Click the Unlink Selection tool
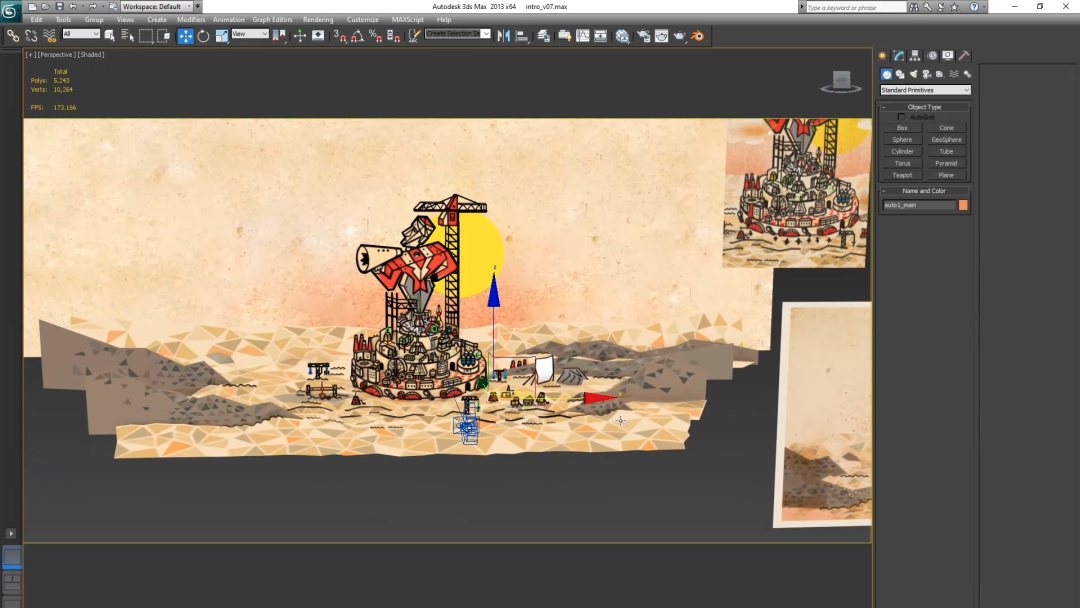The image size is (1080, 608). point(31,36)
